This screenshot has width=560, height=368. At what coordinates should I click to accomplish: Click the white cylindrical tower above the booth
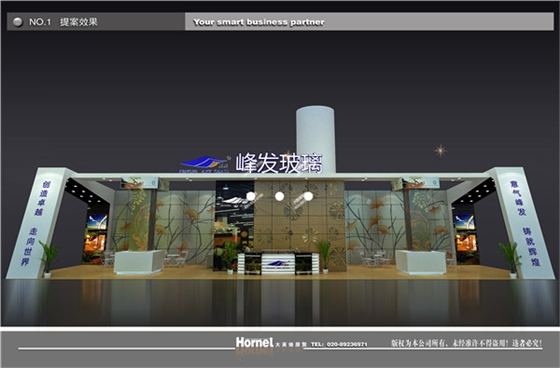tap(315, 139)
